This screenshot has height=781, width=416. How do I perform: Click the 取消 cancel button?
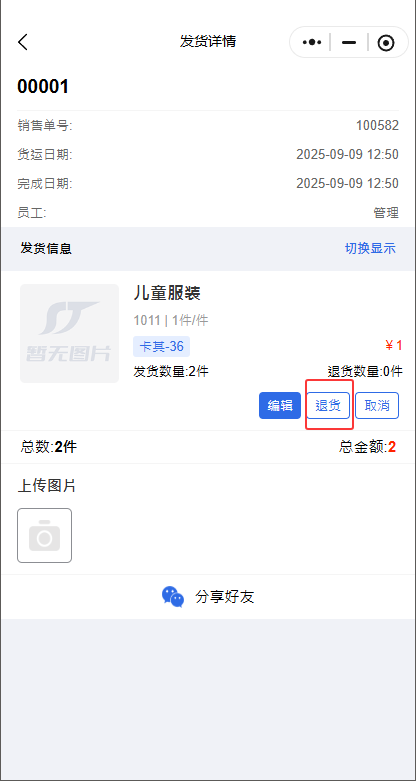pyautogui.click(x=377, y=406)
